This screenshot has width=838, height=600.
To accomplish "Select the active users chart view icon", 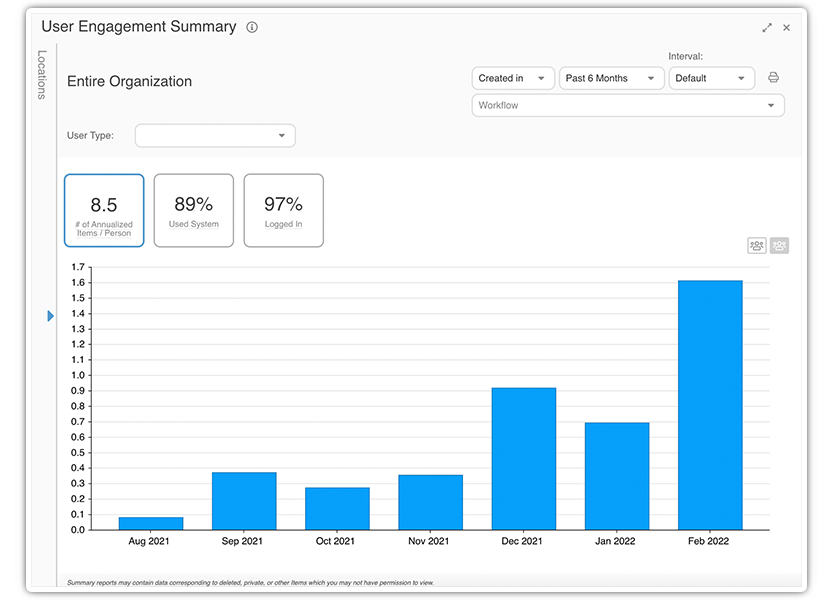I will [757, 245].
